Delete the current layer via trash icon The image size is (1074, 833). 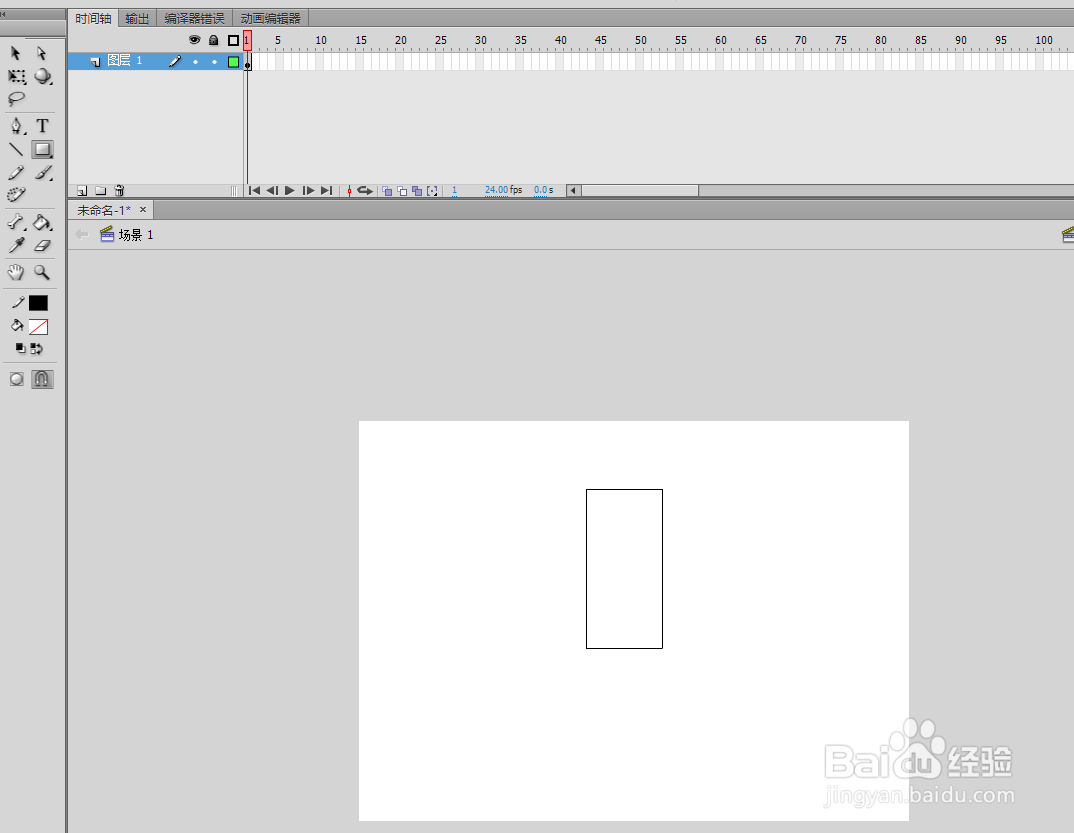[x=119, y=190]
